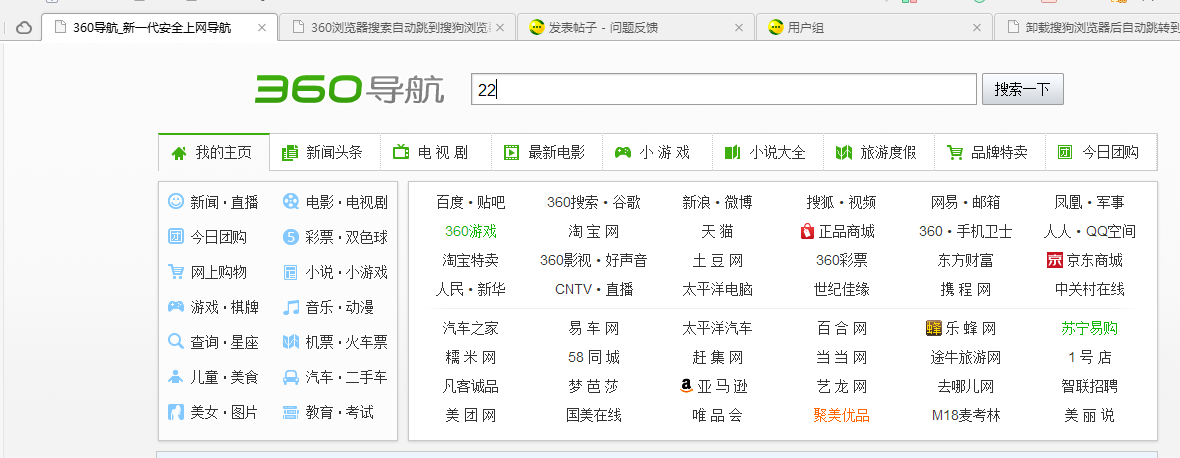Open the 天猫 link
This screenshot has width=1180, height=458.
click(717, 232)
